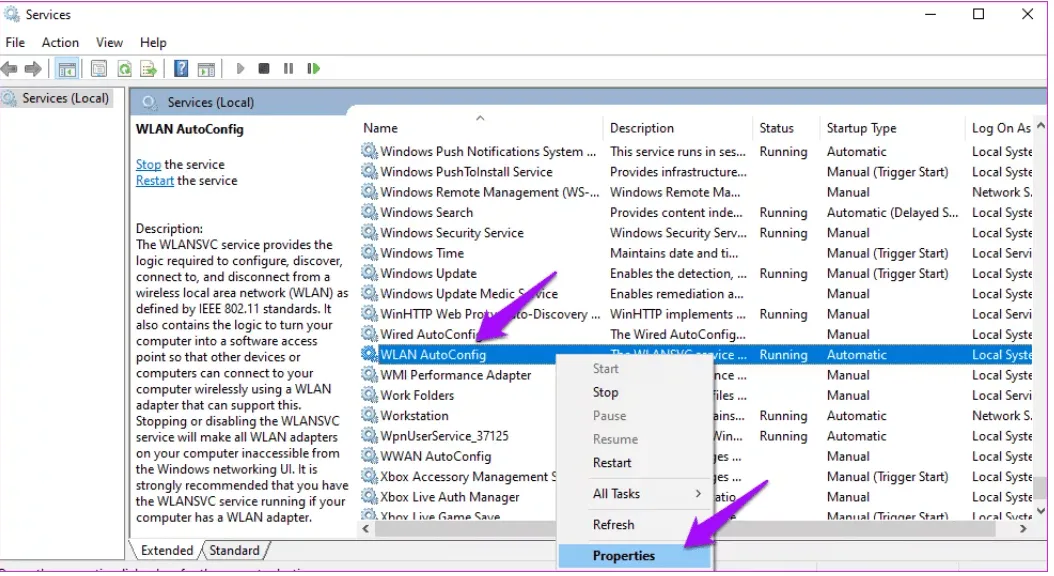Click the Restart Service toolbar icon
1054x576 pixels.
pyautogui.click(x=313, y=69)
